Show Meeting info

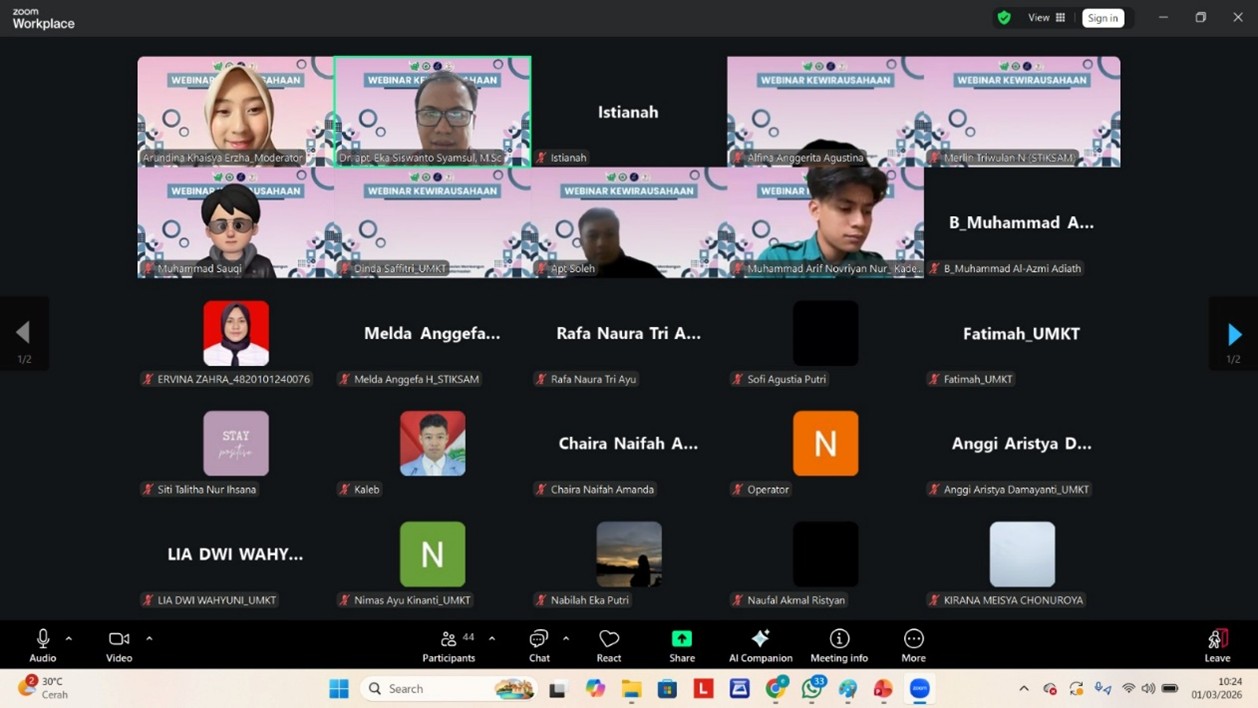pyautogui.click(x=839, y=645)
